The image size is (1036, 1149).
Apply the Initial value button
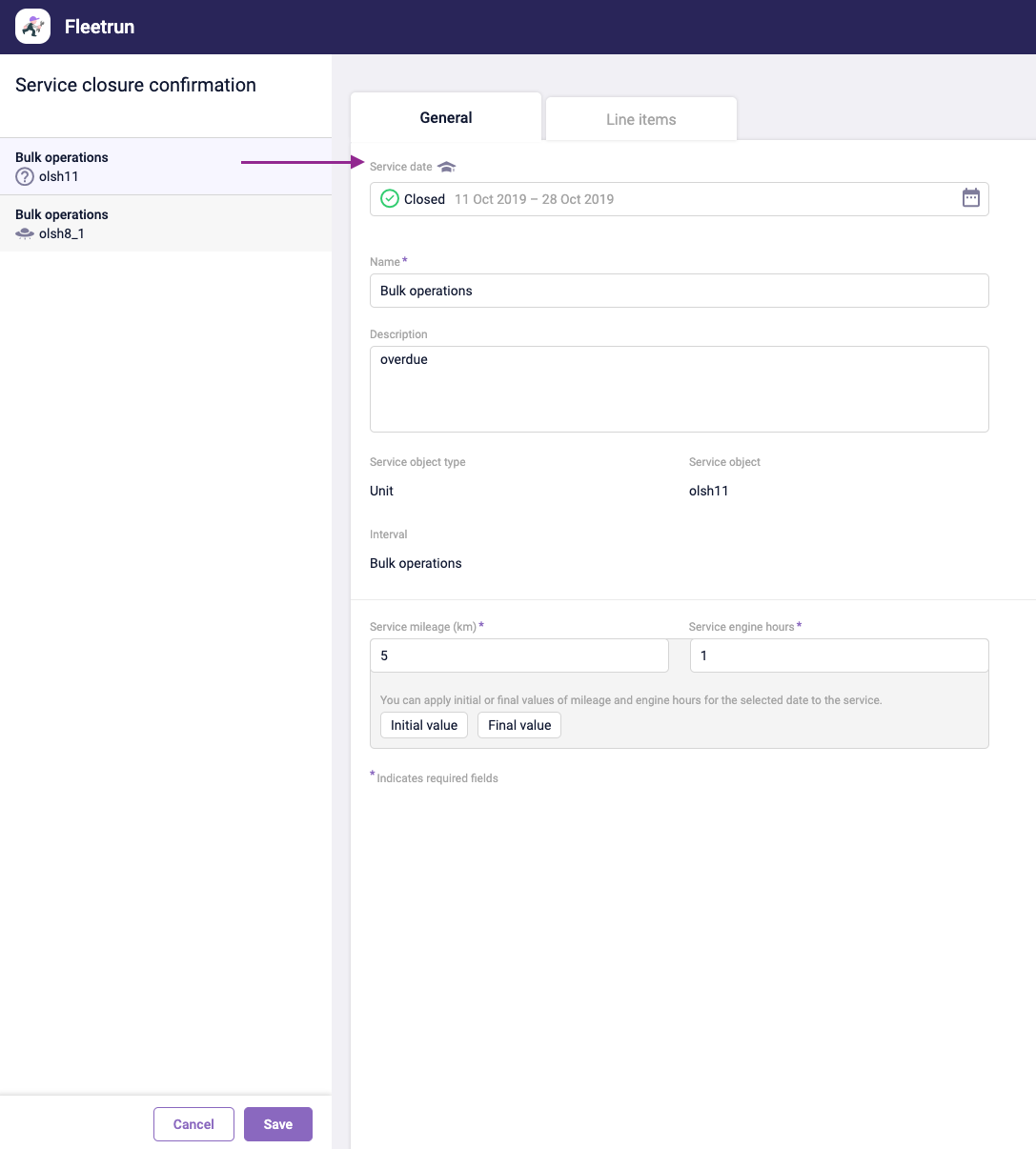tap(424, 725)
